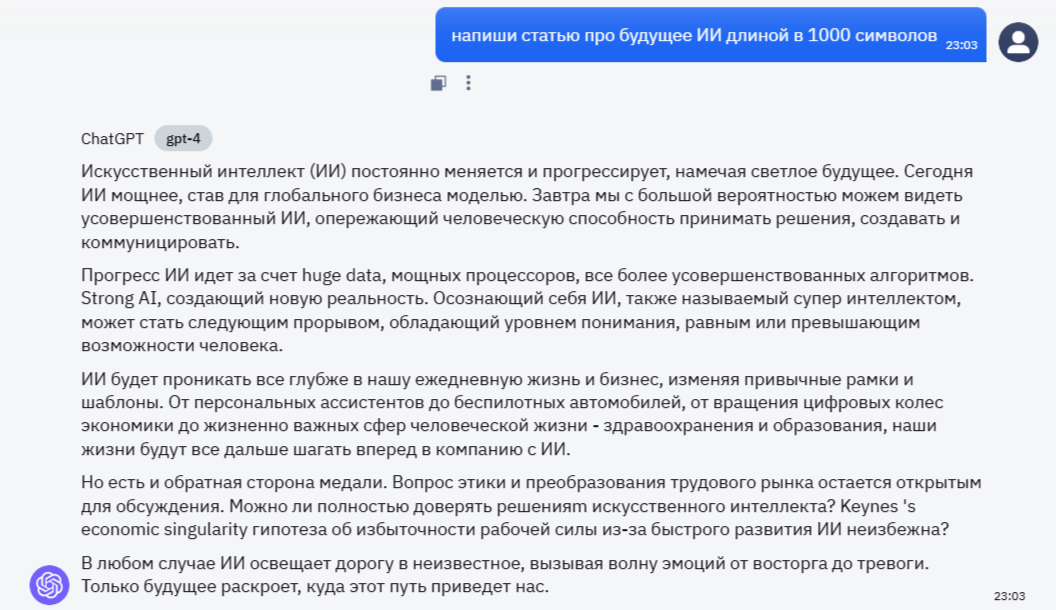The height and width of the screenshot is (610, 1056).
Task: Click the words "Strong AI" in the reply
Action: [x=119, y=298]
